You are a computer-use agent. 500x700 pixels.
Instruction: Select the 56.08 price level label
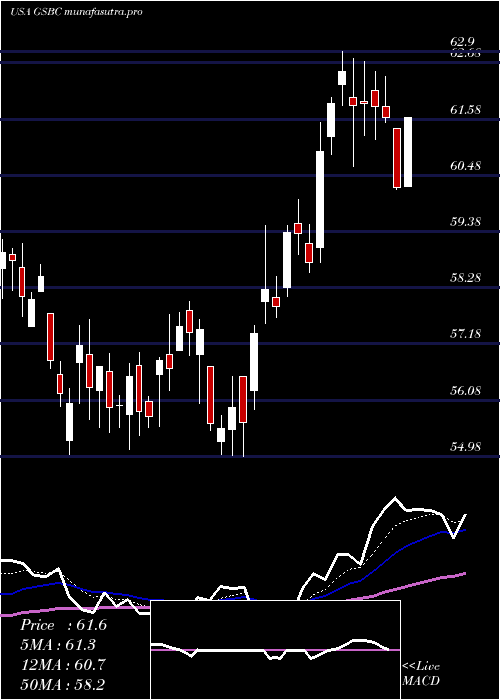click(x=466, y=391)
